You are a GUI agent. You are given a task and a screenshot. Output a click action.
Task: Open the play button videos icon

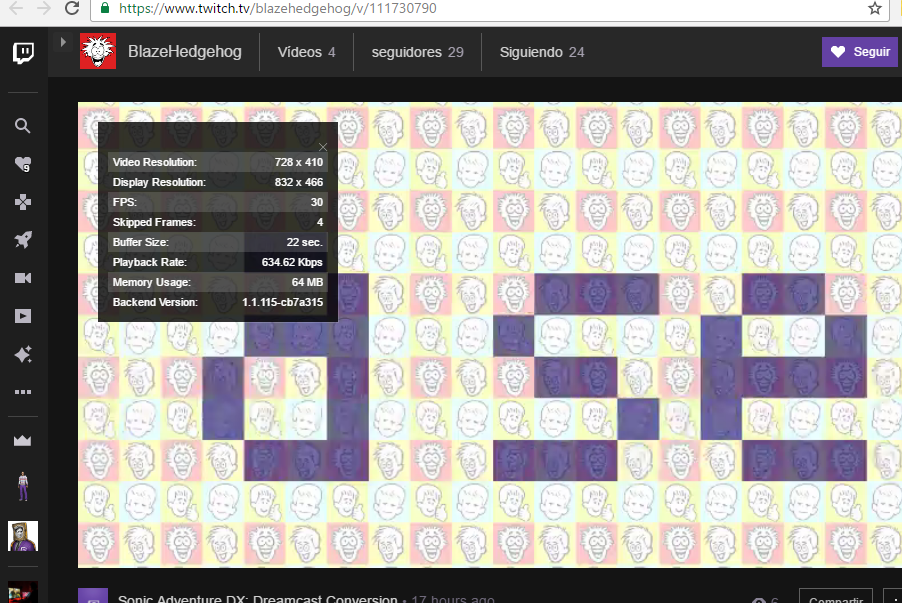[x=22, y=316]
